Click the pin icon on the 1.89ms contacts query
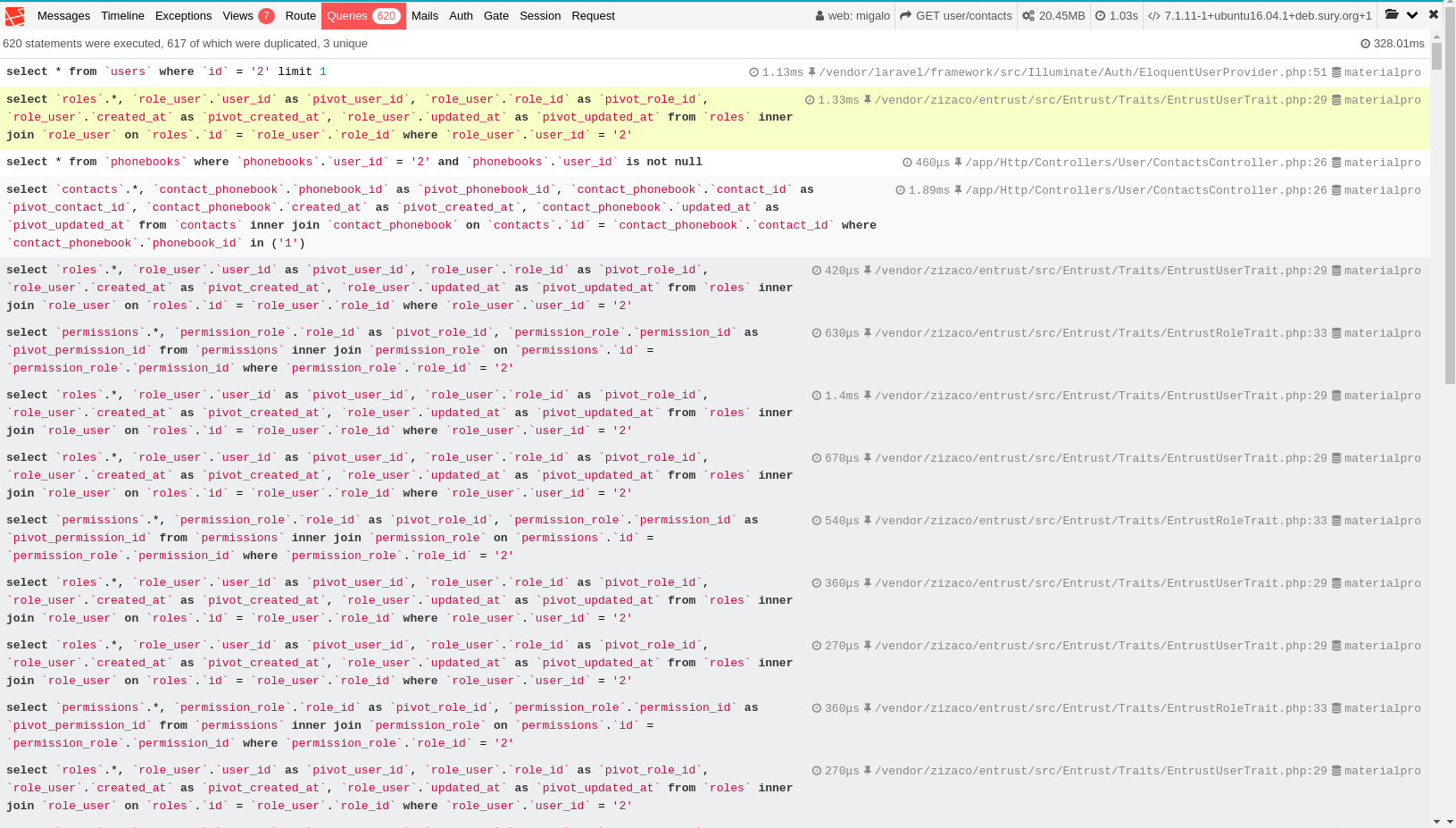The width and height of the screenshot is (1456, 828). (958, 190)
